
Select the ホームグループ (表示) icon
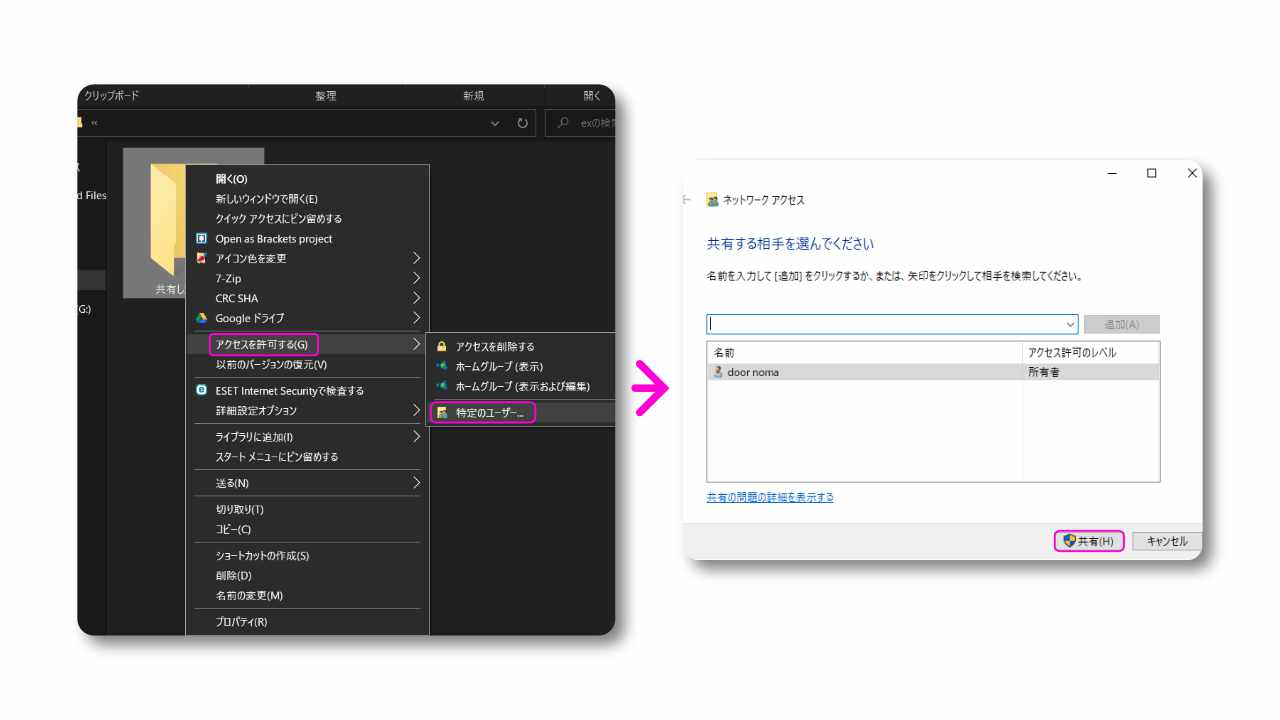(441, 366)
